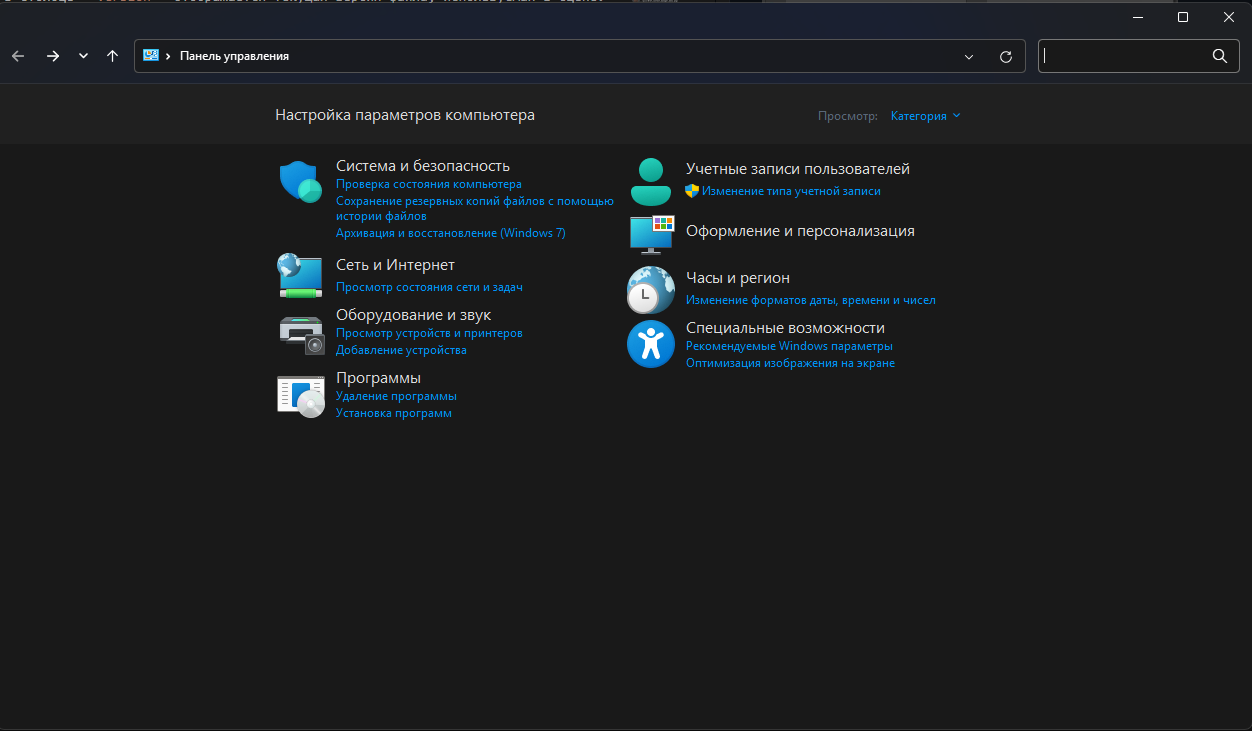Open recent locations chevron next to forward
Screen dimensions: 1252x731
pyautogui.click(x=83, y=57)
